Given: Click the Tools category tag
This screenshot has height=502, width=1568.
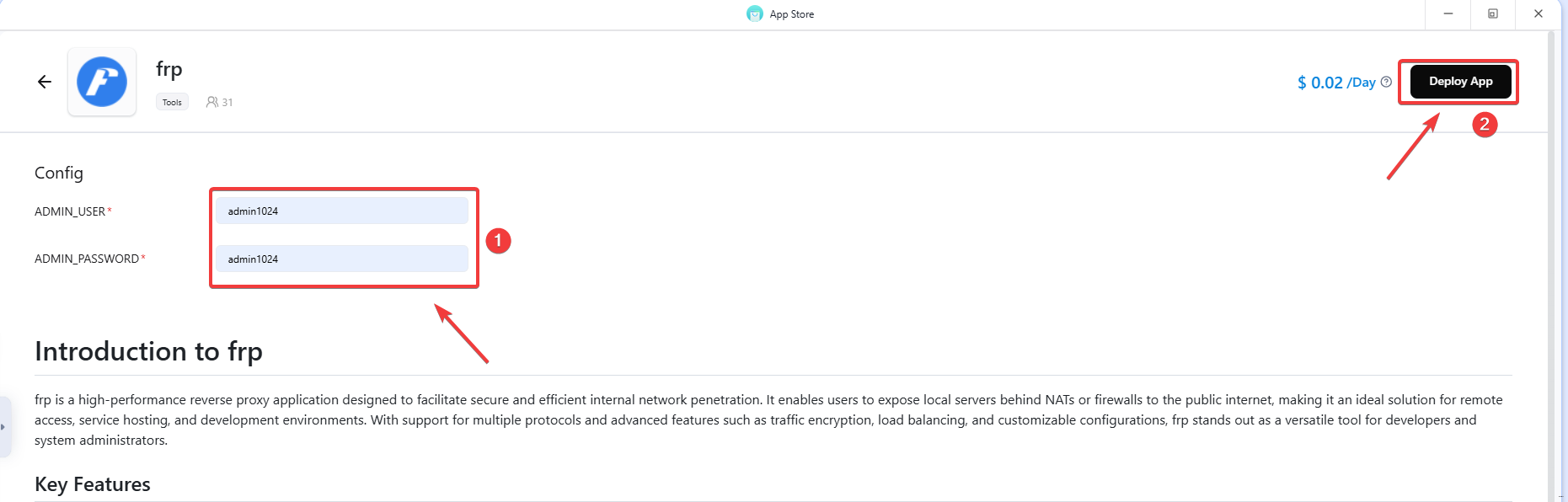Looking at the screenshot, I should (x=172, y=102).
